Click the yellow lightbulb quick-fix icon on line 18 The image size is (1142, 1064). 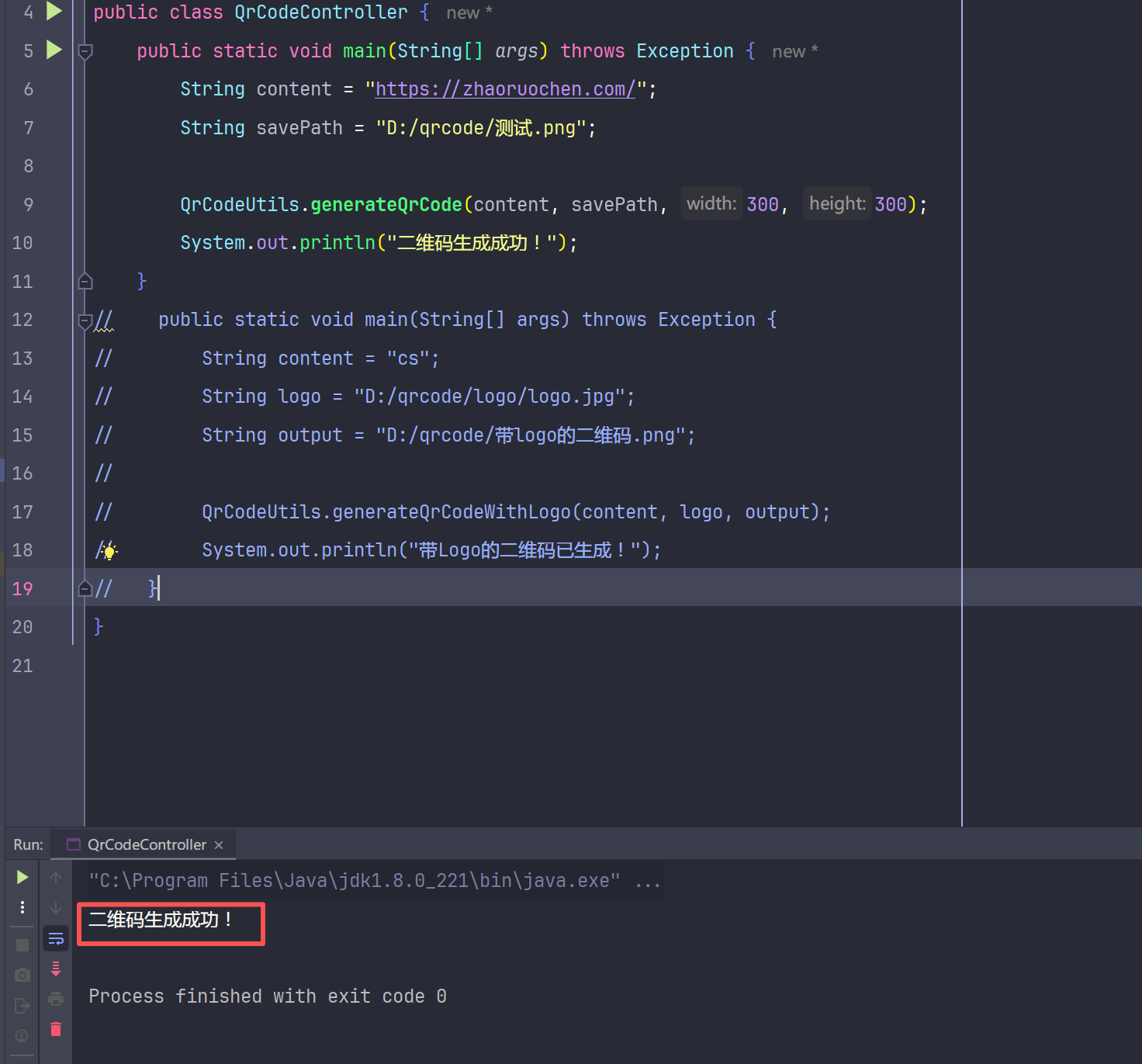[109, 552]
